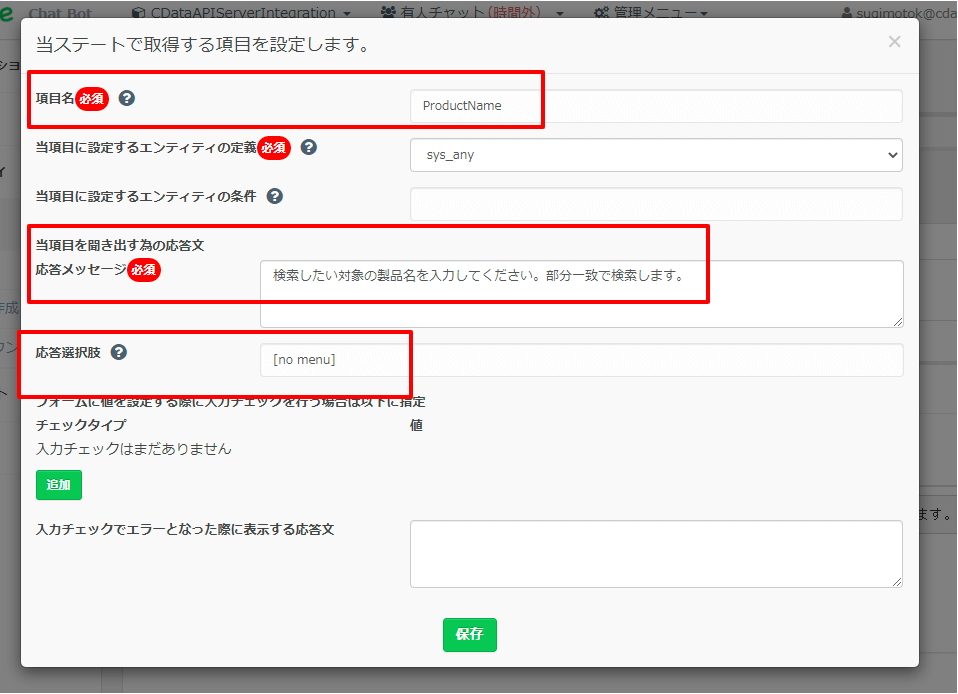958x694 pixels.
Task: Click the 値 column header
Action: pyautogui.click(x=416, y=425)
